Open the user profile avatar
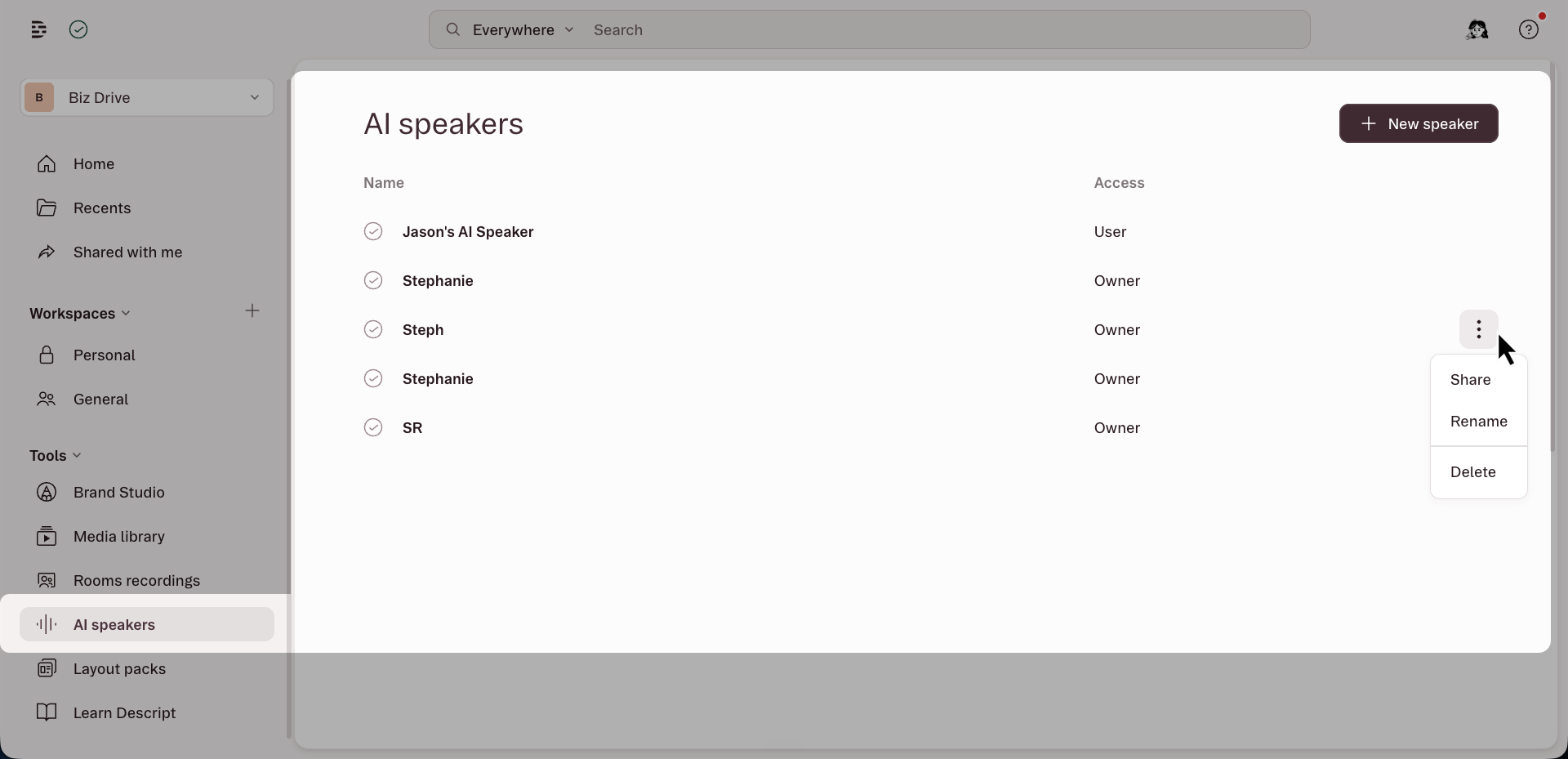Screen dimensions: 1568x759 point(1477,29)
